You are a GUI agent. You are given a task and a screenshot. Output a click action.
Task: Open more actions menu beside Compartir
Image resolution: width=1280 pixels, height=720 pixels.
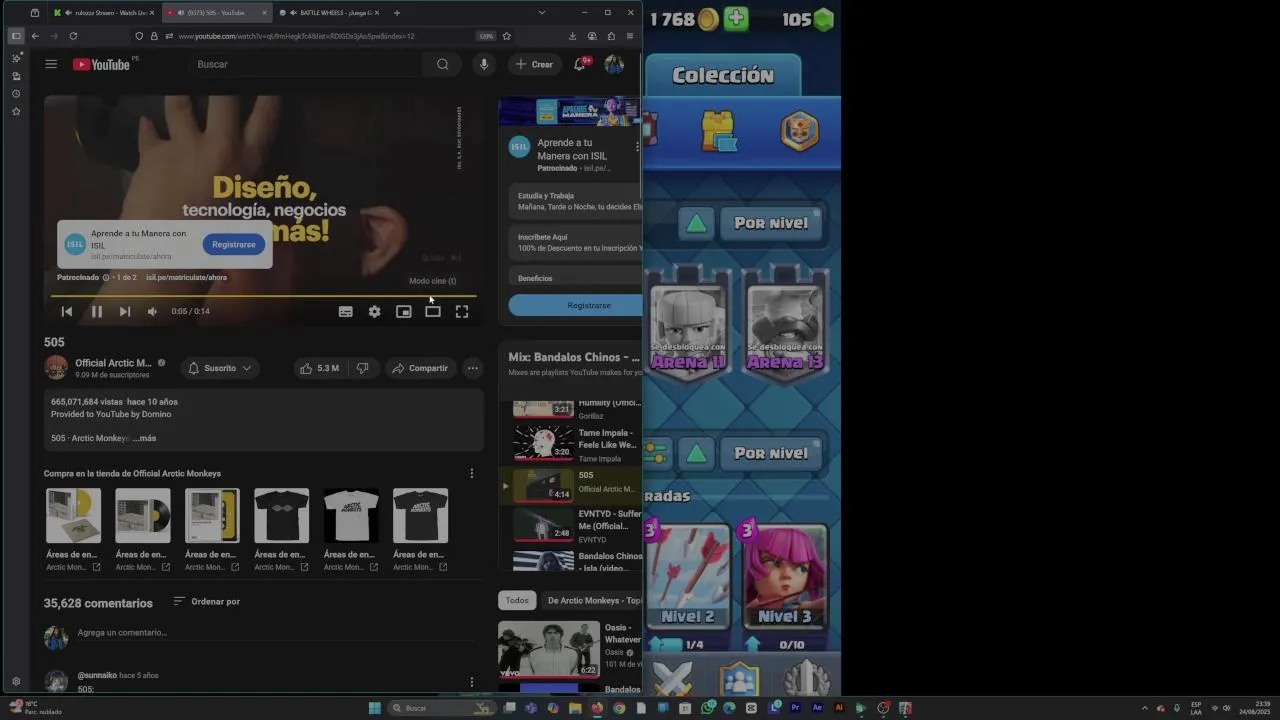473,368
